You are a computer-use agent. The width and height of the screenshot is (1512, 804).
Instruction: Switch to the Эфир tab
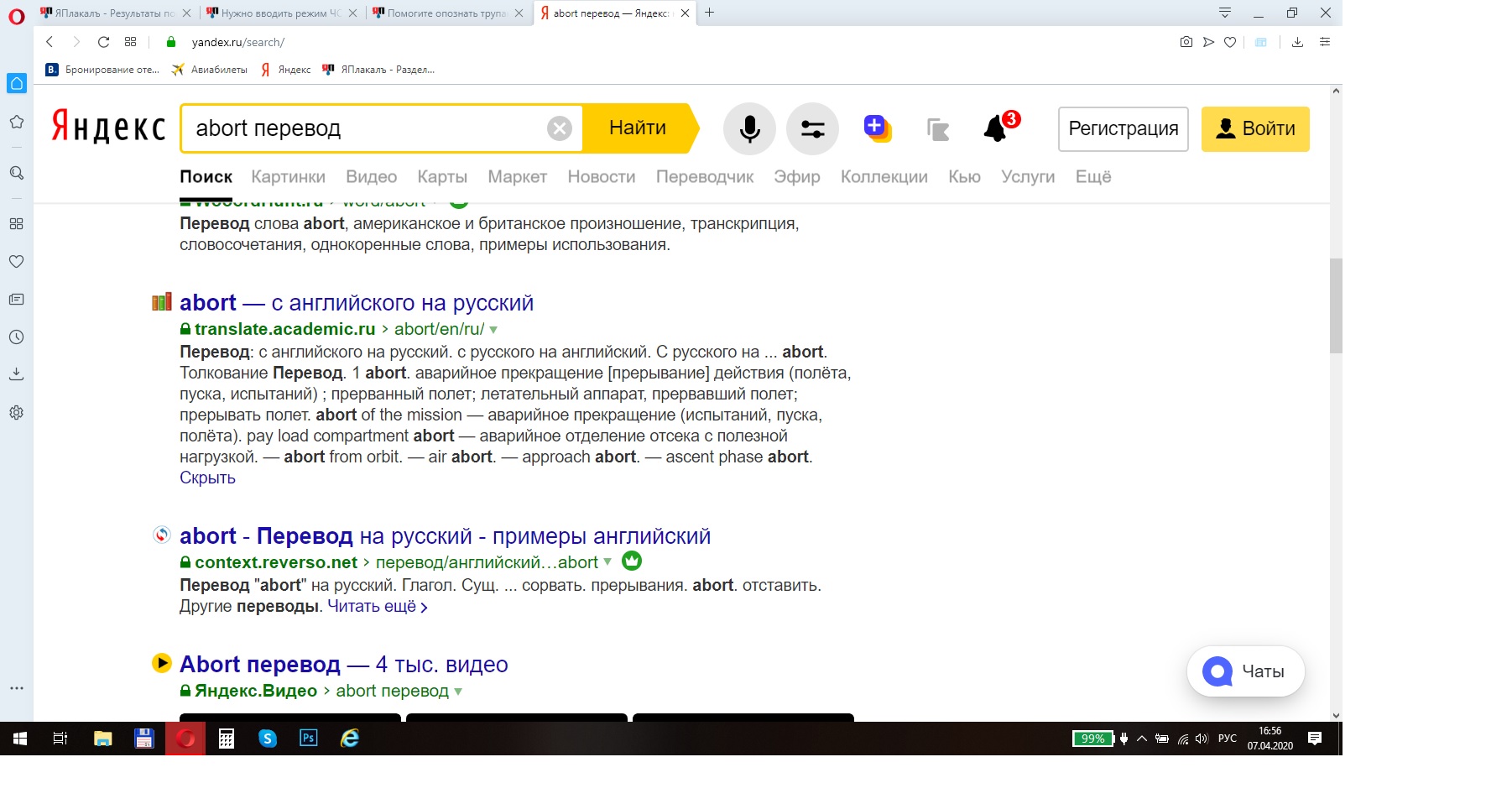tap(797, 177)
